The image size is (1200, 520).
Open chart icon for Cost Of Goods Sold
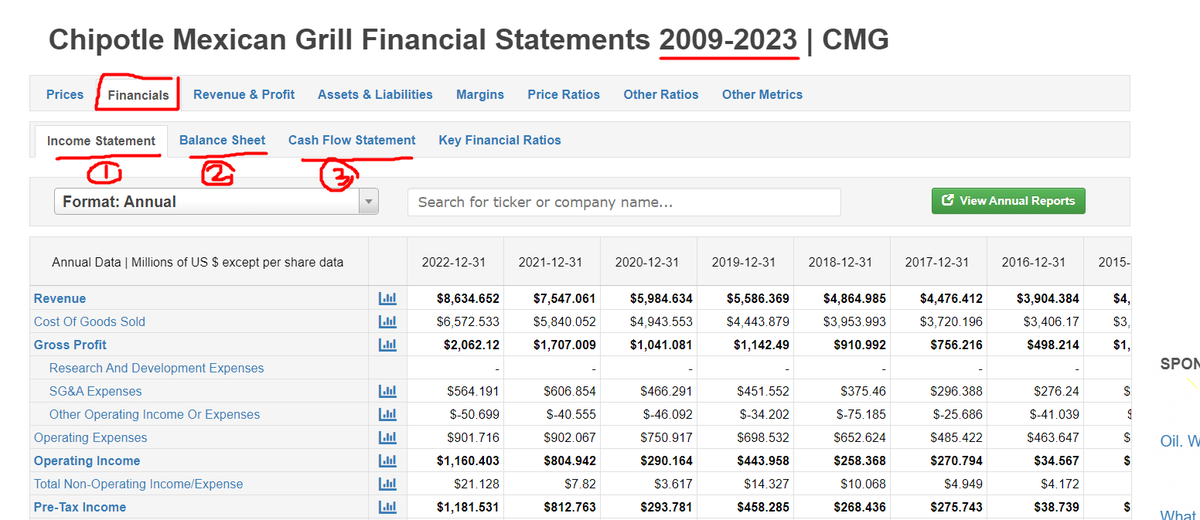388,321
